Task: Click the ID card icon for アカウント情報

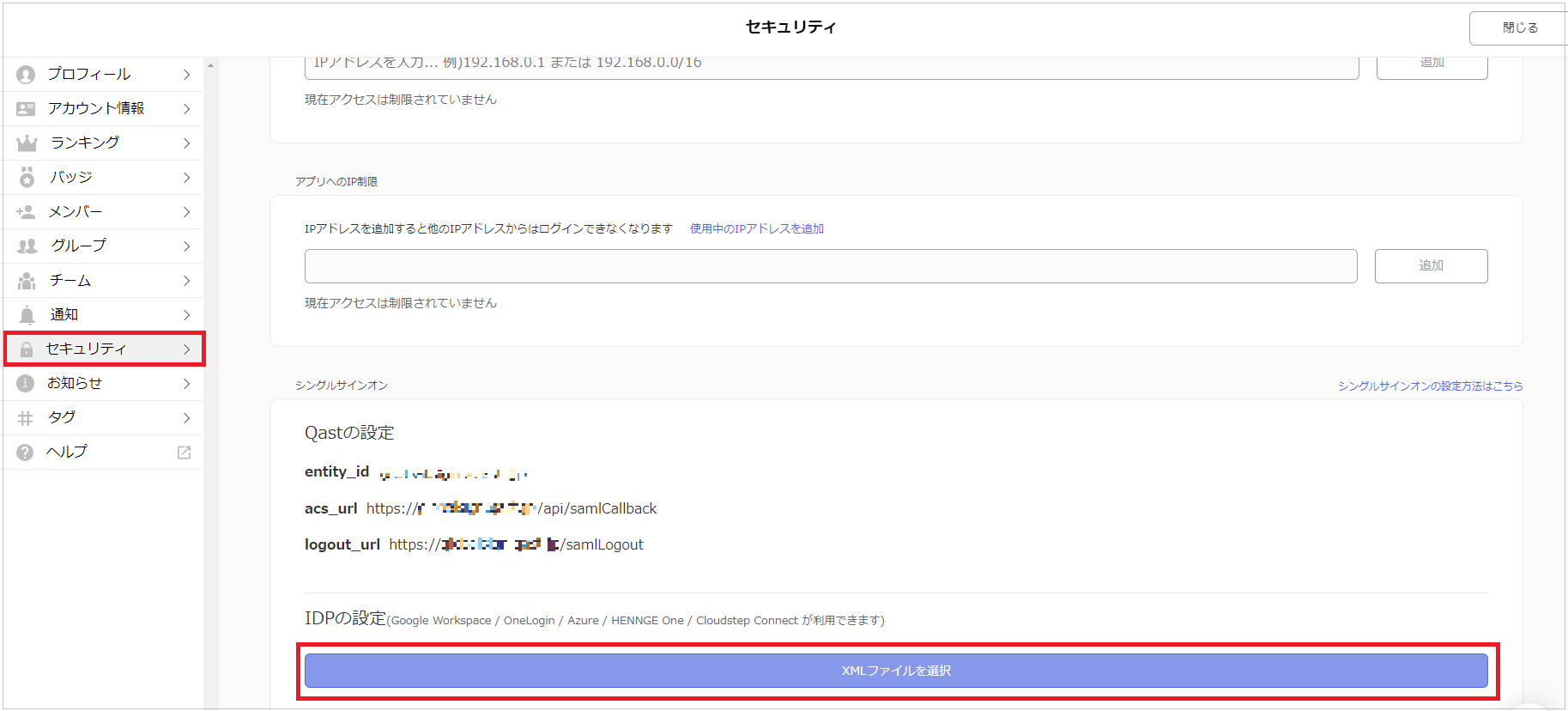Action: [26, 109]
